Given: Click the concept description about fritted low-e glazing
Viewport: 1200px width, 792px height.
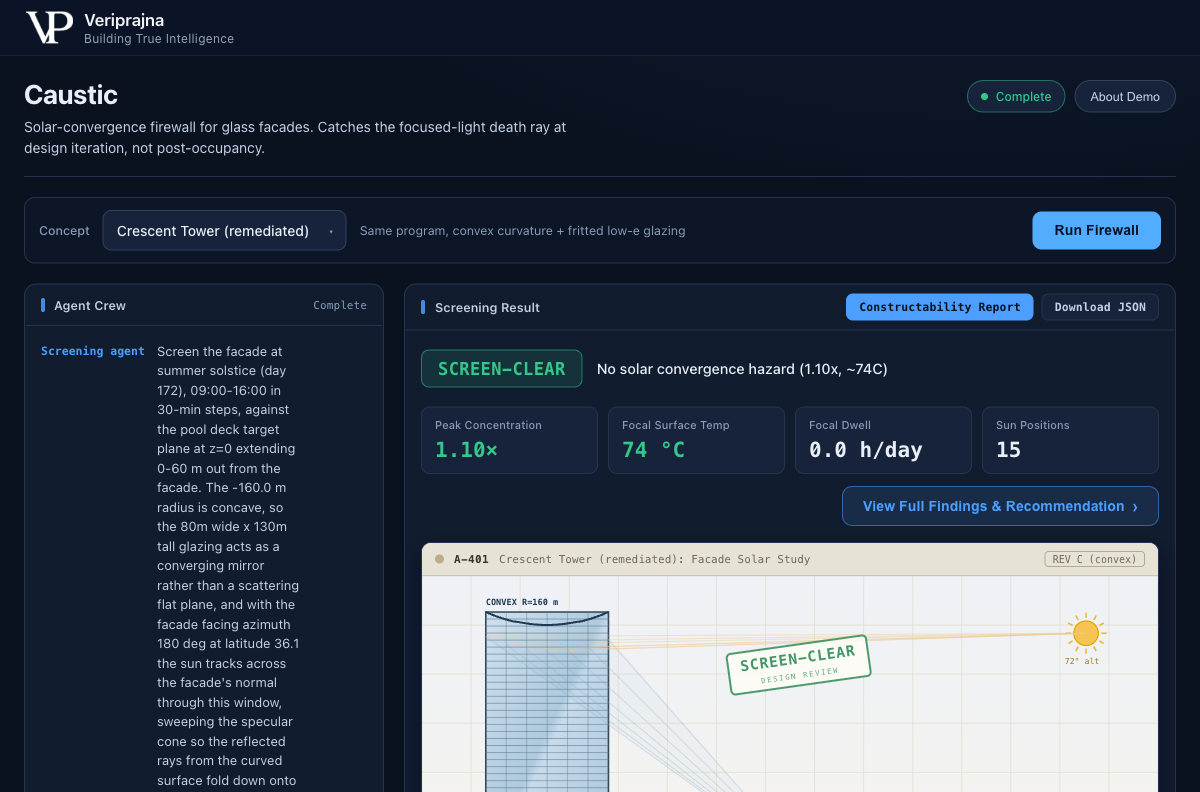Looking at the screenshot, I should coord(522,230).
